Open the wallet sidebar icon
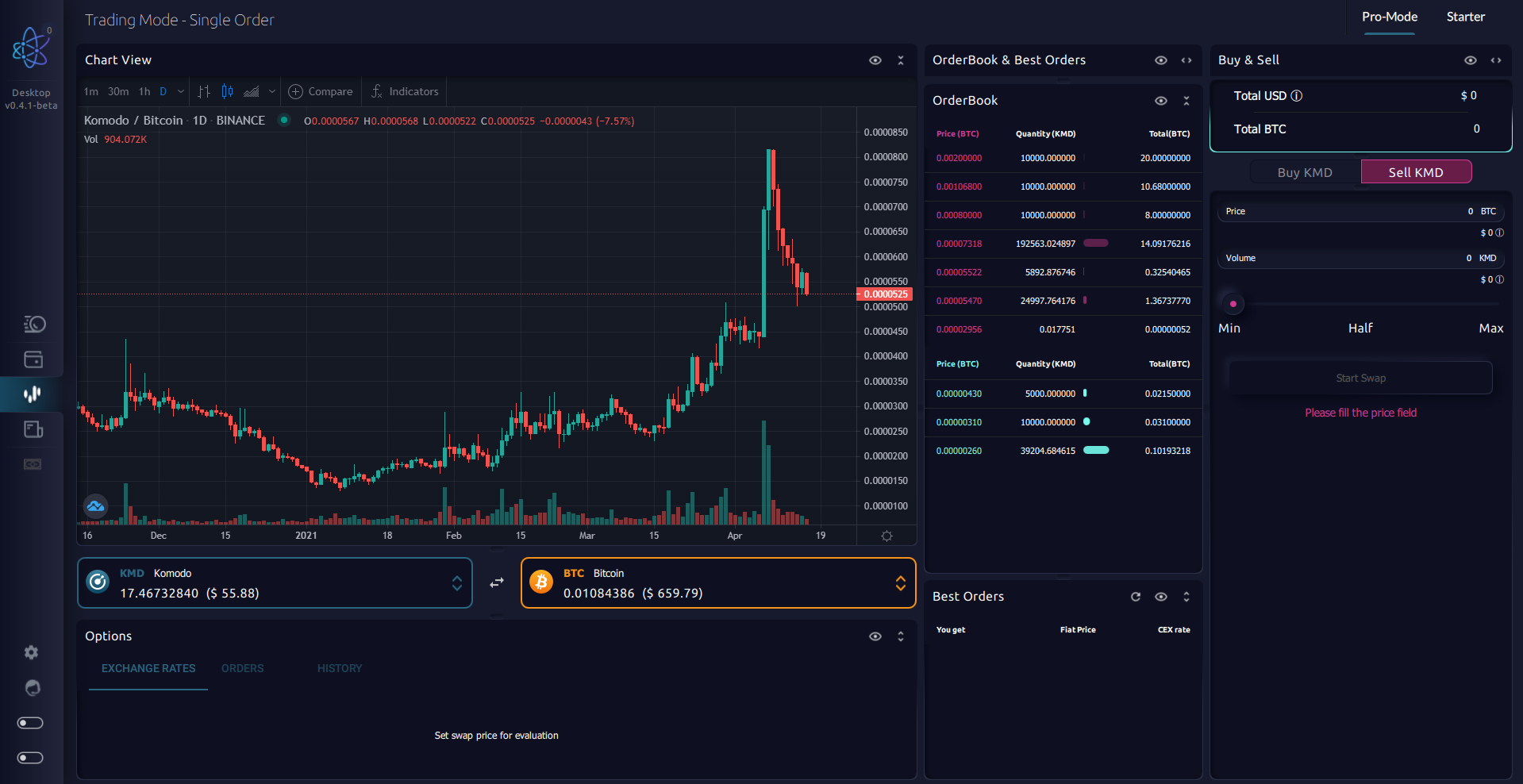This screenshot has width=1523, height=784. pos(33,359)
